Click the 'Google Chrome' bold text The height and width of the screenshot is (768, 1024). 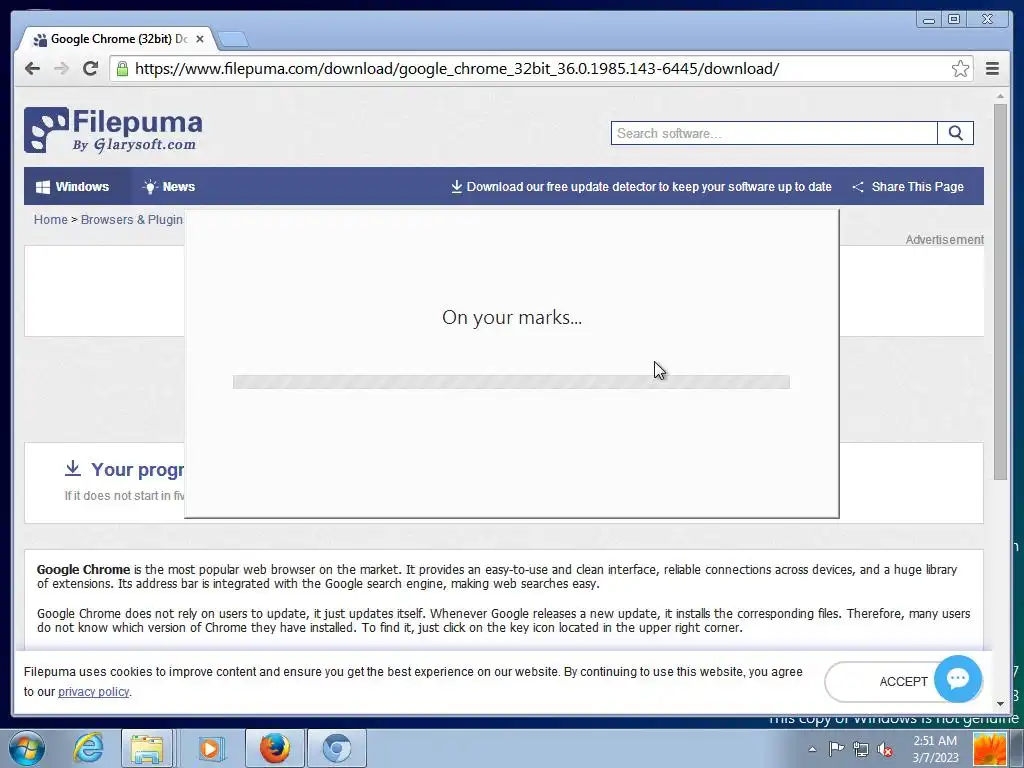(83, 569)
